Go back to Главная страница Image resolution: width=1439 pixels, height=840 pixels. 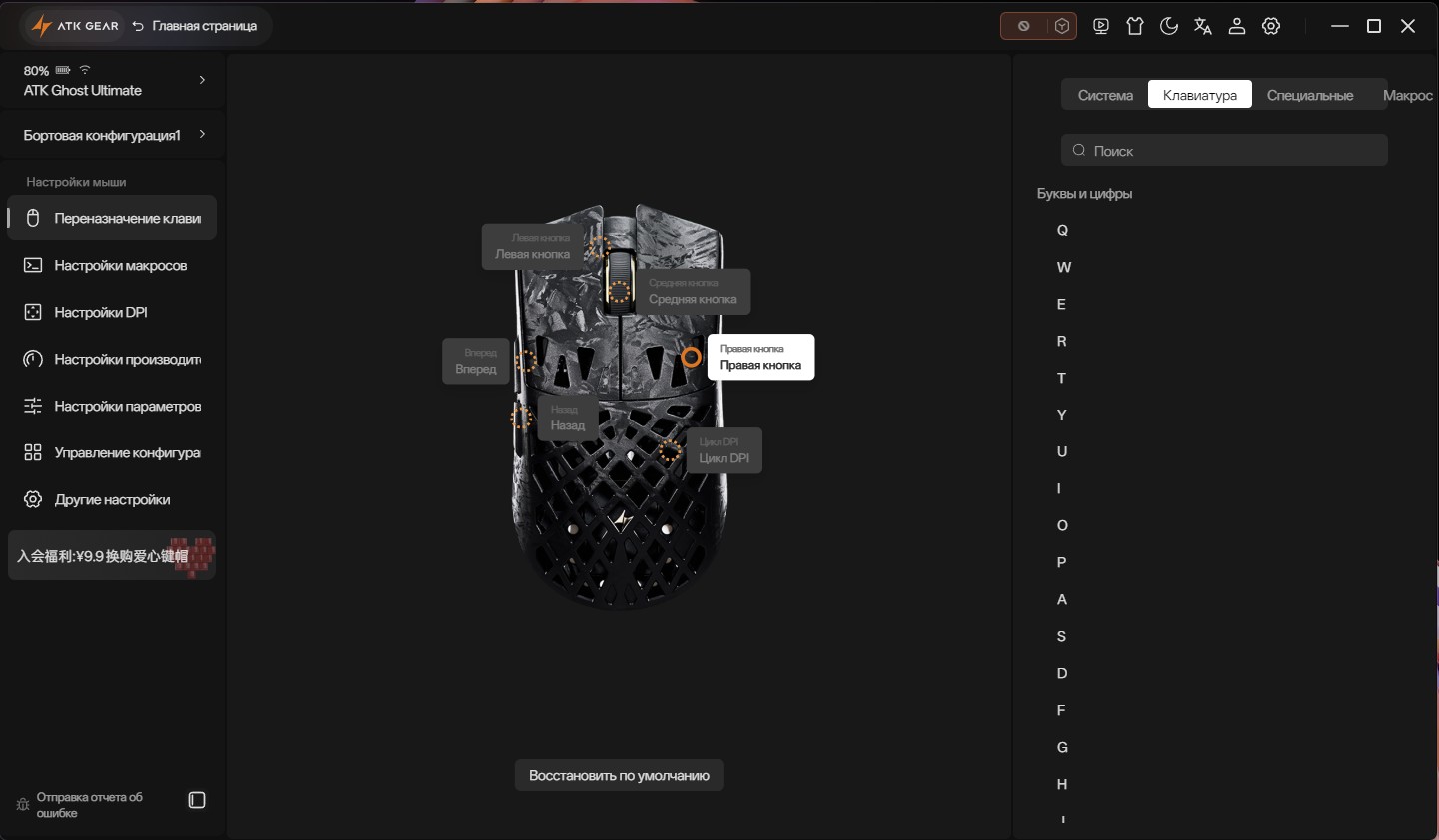pyautogui.click(x=195, y=26)
